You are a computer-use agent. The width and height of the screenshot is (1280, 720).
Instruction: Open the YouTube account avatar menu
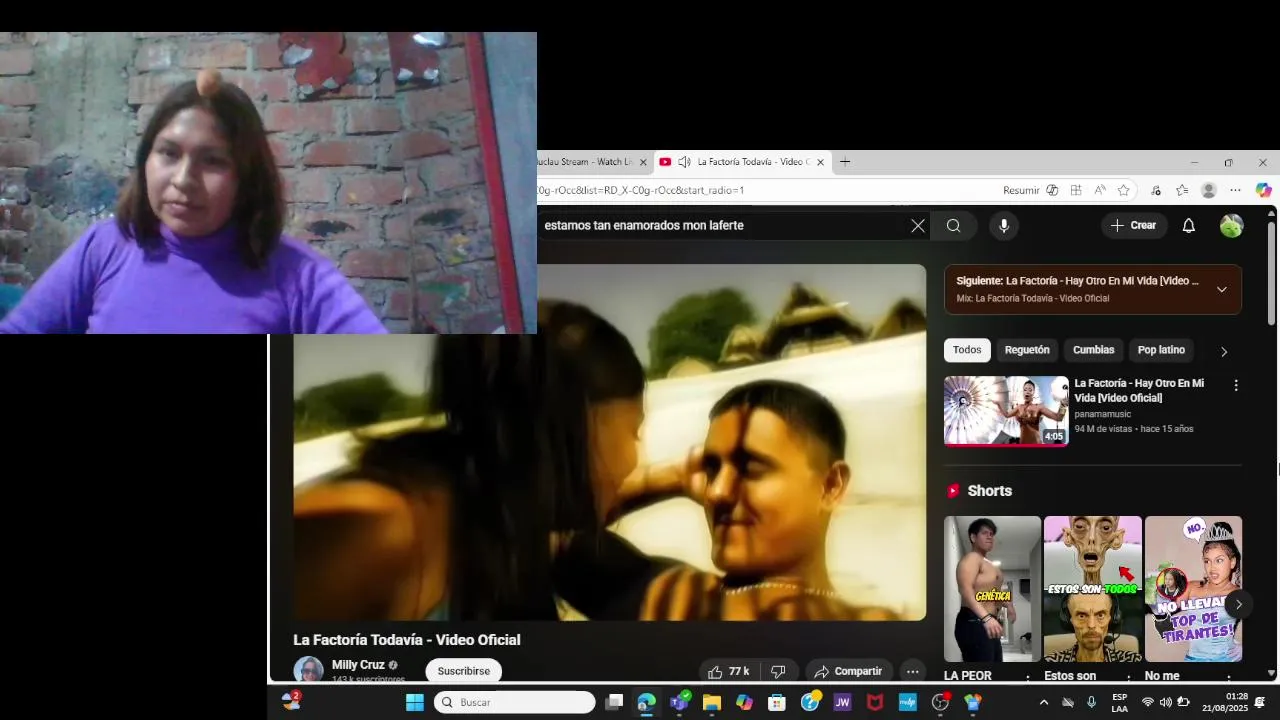click(x=1231, y=226)
